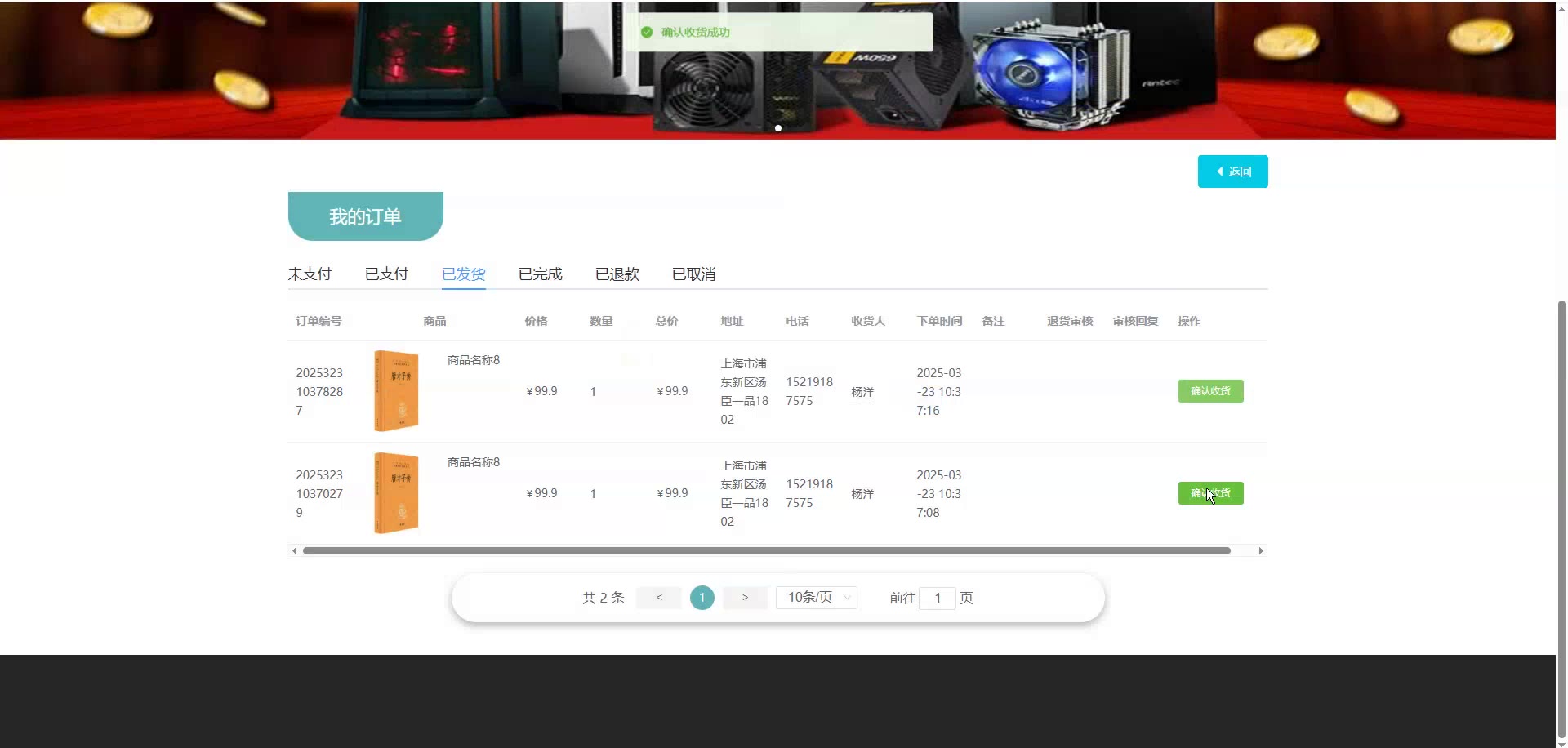Click the 收货人 column header
Screen dimensions: 1568x748
[868, 321]
